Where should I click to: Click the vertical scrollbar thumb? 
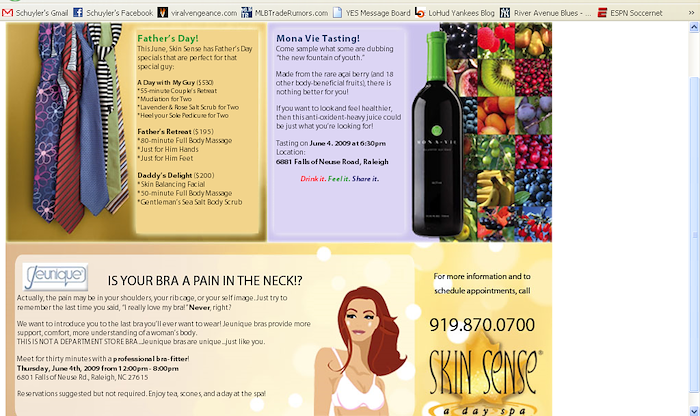coord(694,234)
